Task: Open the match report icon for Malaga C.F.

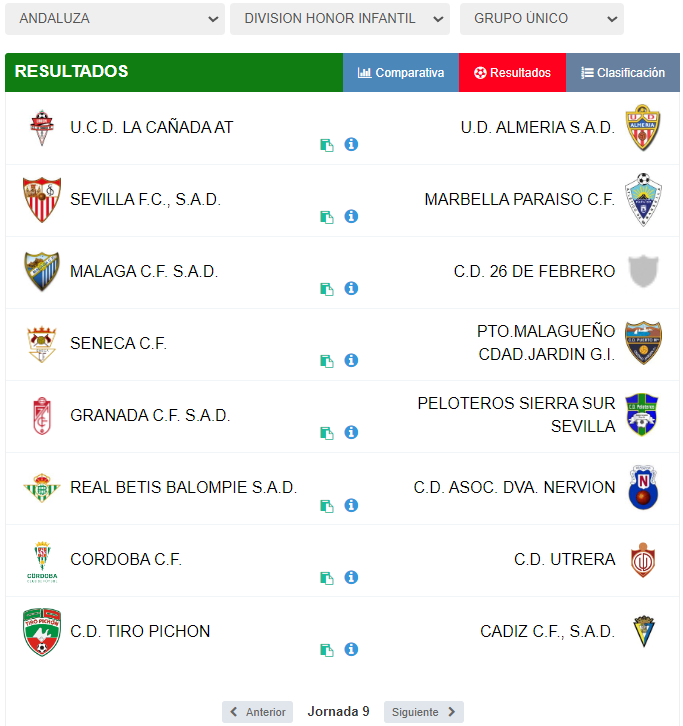Action: tap(326, 289)
